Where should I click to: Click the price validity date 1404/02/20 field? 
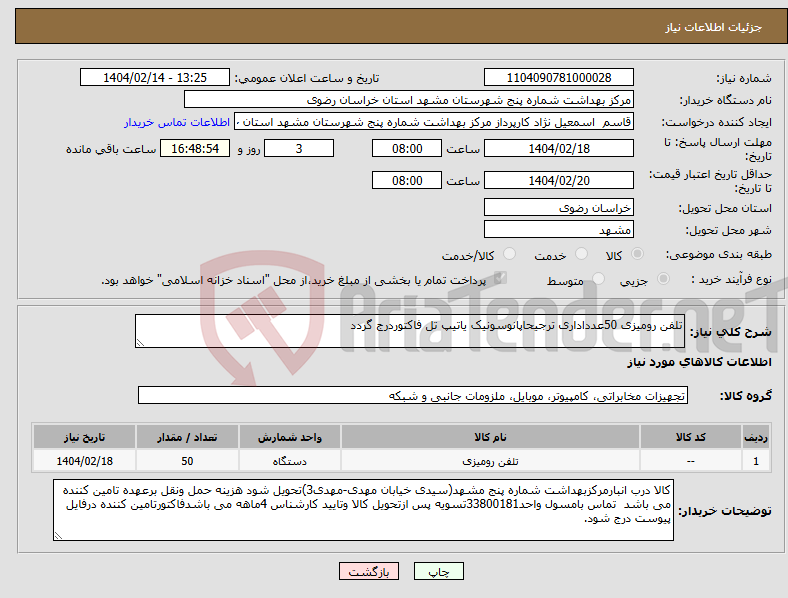[x=558, y=180]
